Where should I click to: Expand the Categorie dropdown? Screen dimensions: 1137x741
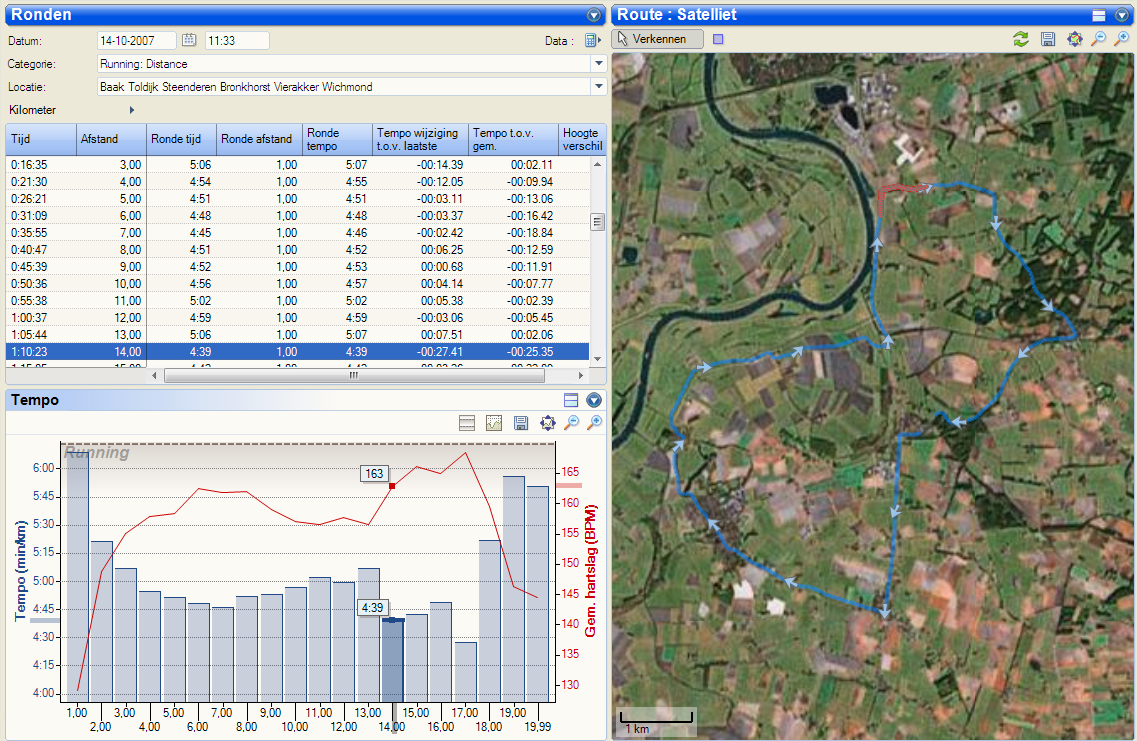coord(598,63)
